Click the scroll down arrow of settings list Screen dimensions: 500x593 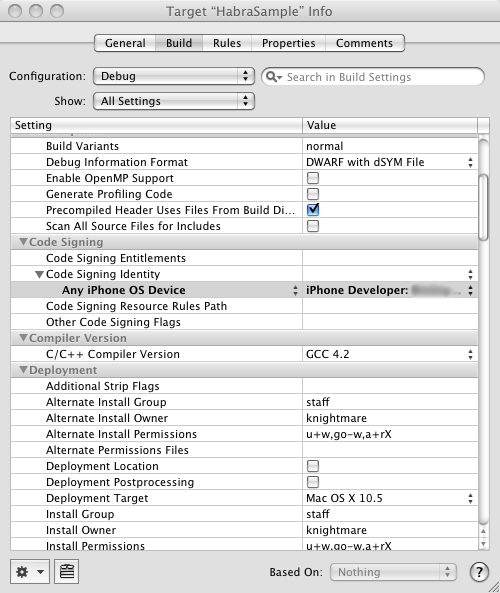pos(483,544)
